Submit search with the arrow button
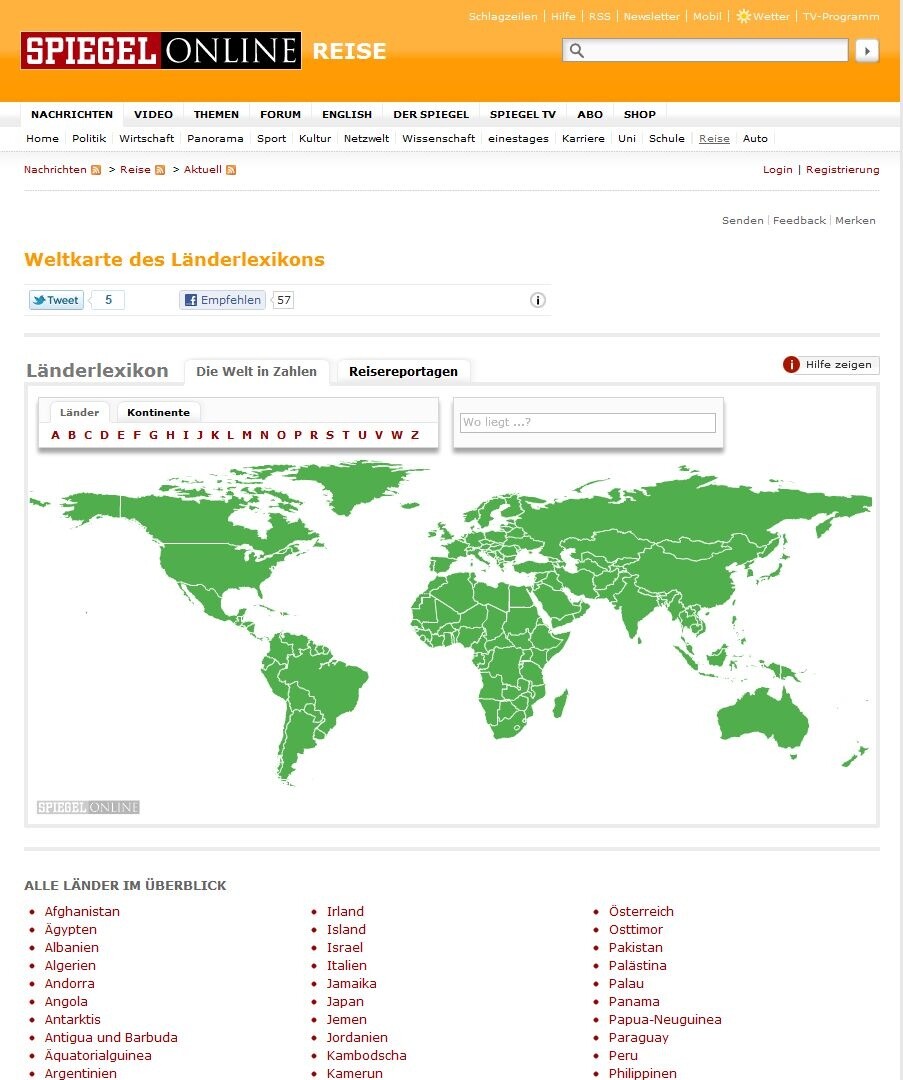 tap(867, 50)
